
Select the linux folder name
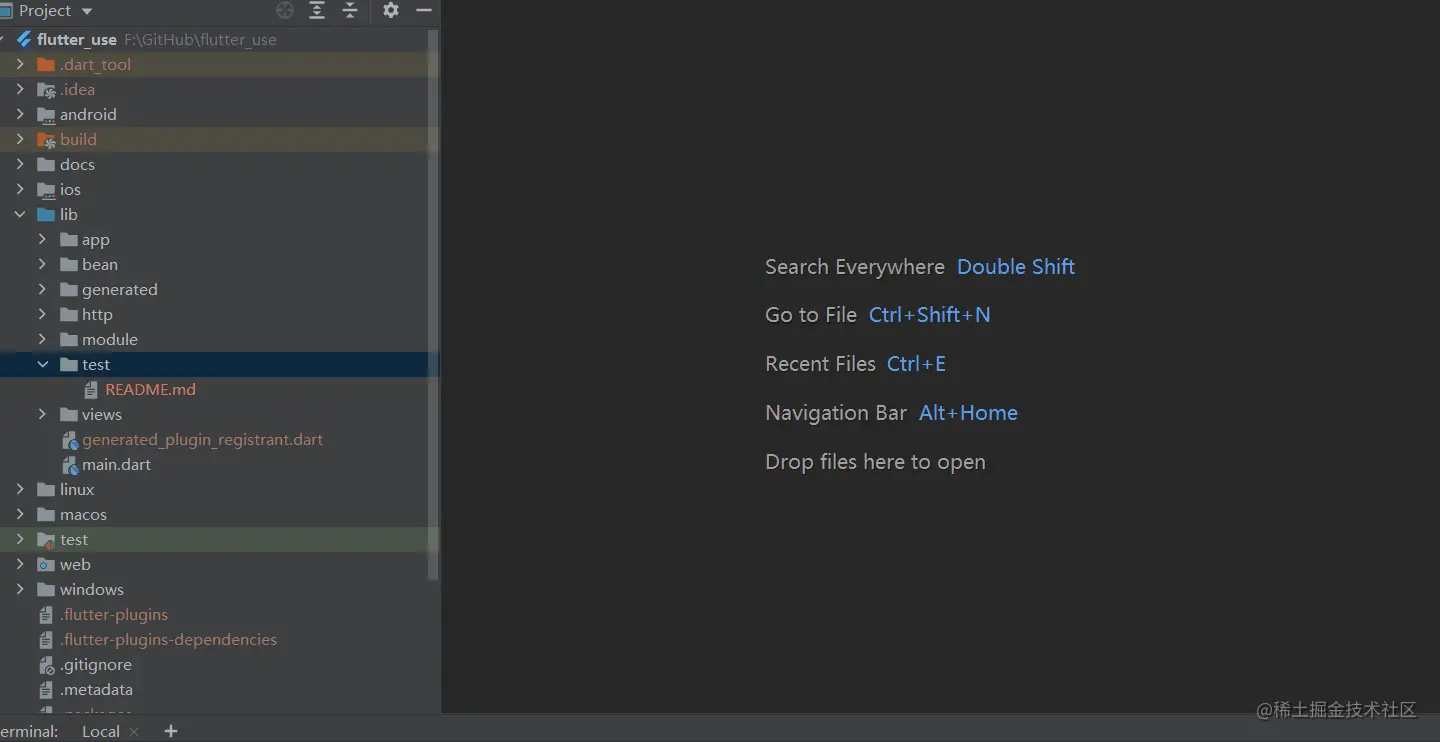(x=77, y=490)
